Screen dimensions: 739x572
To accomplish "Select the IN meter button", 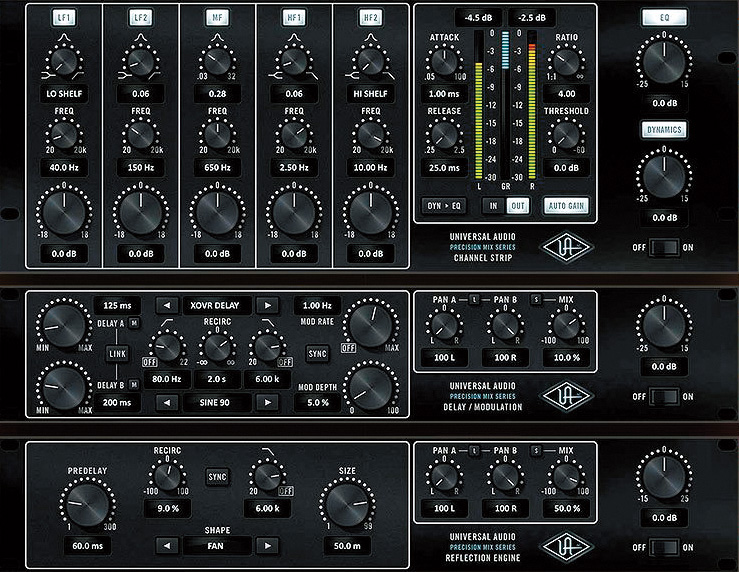I will tap(493, 206).
